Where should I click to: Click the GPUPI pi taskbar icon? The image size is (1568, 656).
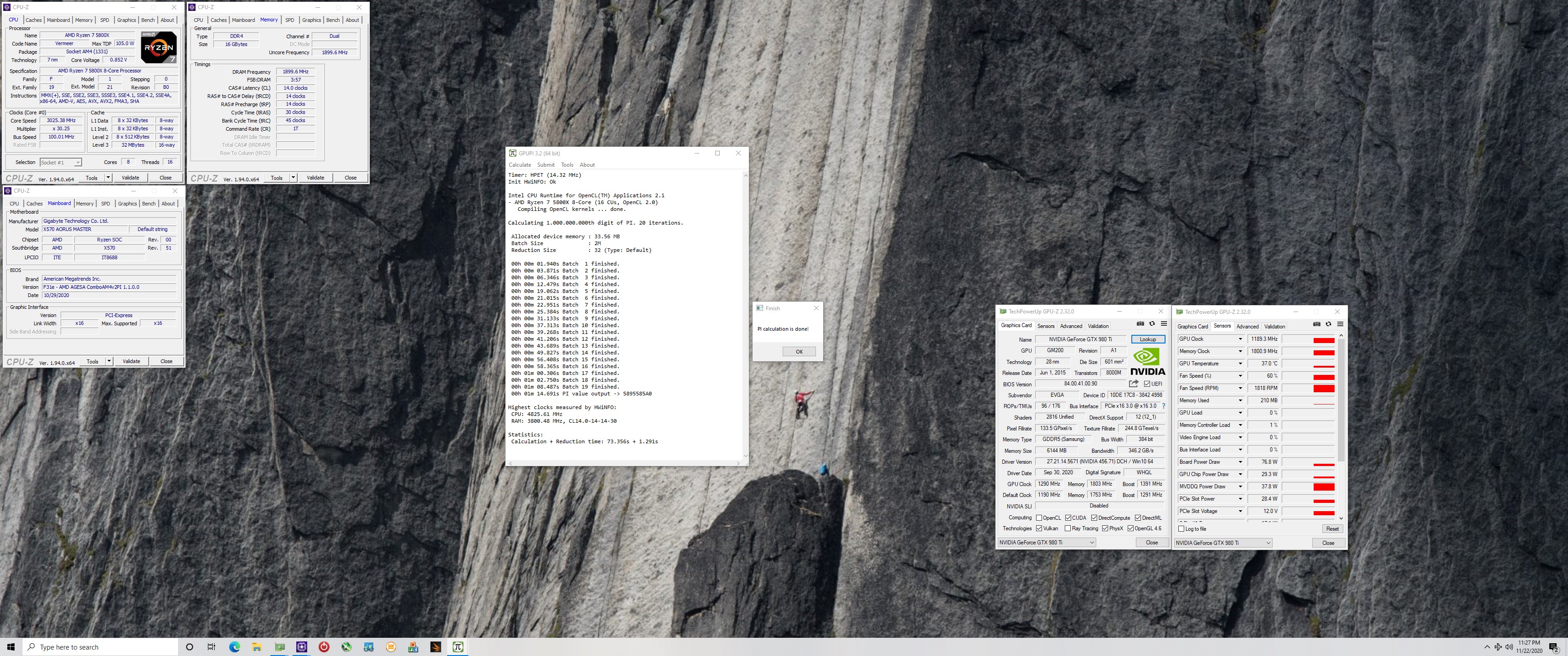458,647
